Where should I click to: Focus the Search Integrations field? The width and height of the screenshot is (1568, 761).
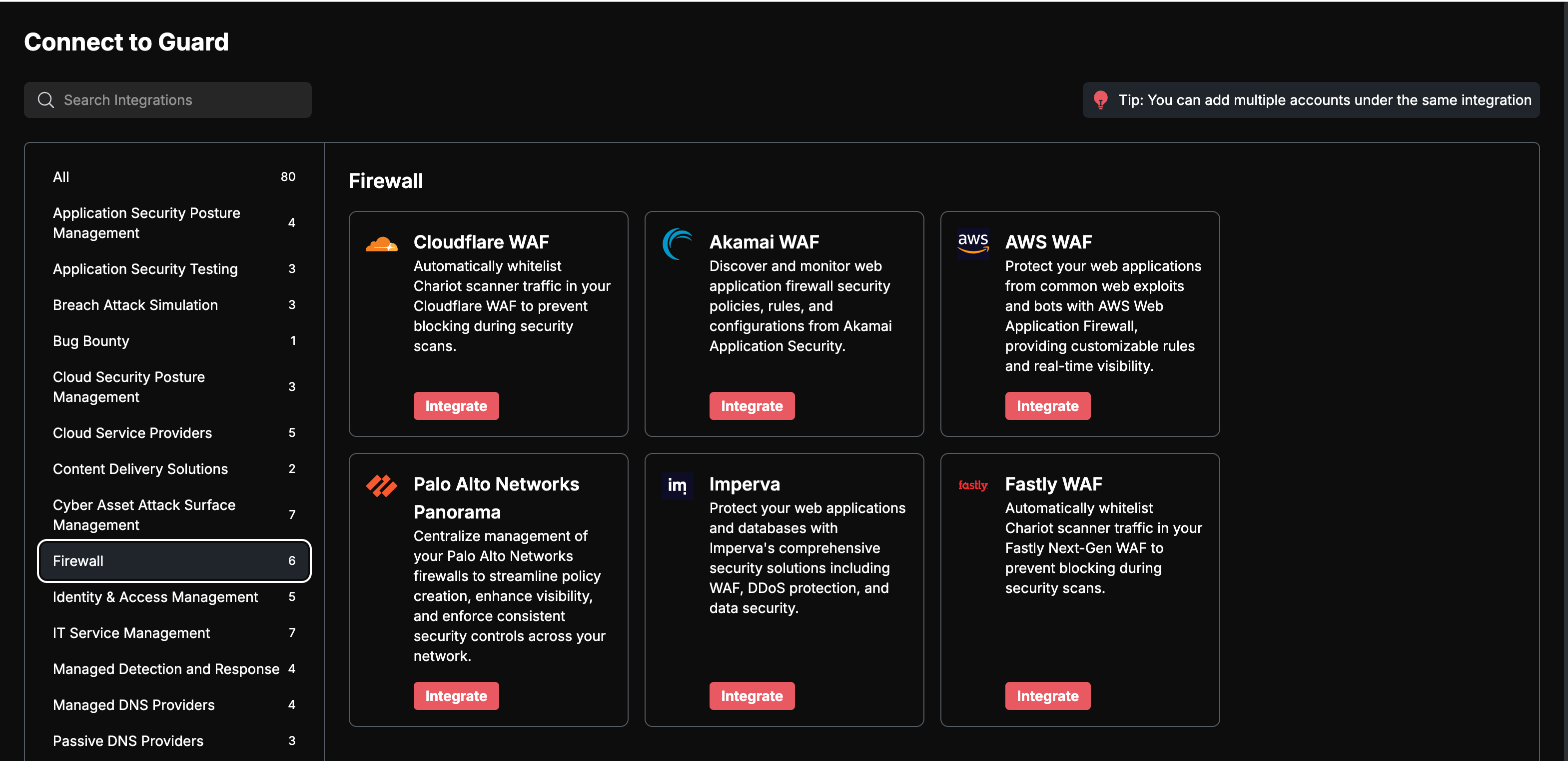tap(167, 100)
